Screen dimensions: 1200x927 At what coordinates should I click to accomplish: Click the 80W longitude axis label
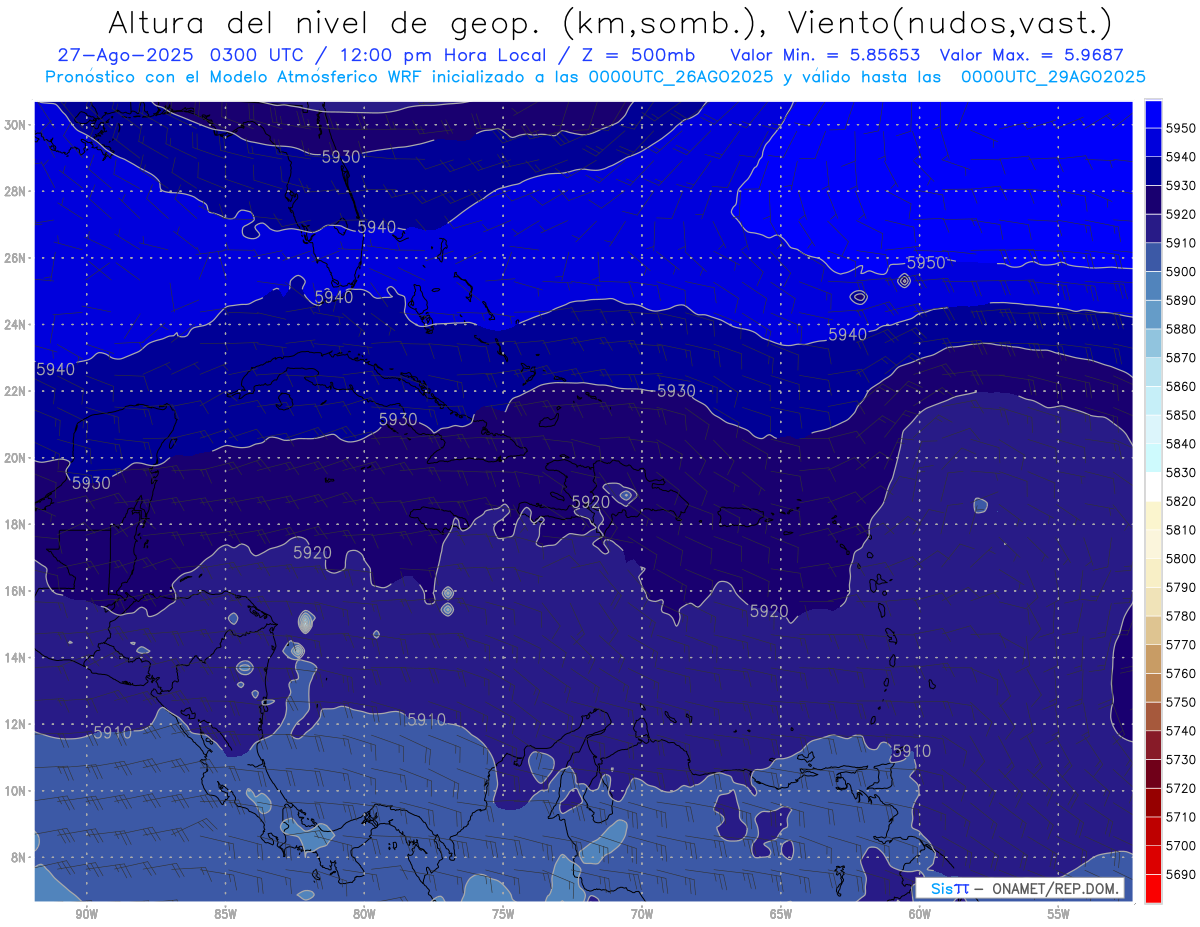point(364,914)
